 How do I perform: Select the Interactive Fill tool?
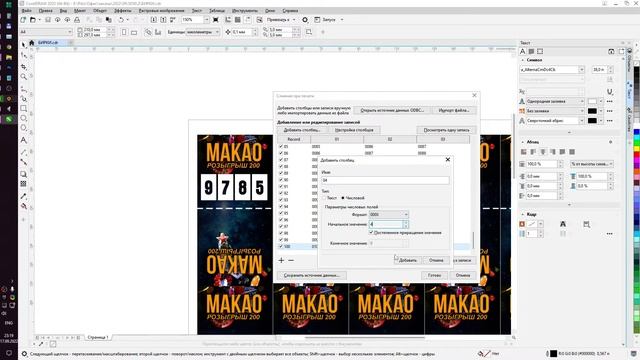coord(24,207)
